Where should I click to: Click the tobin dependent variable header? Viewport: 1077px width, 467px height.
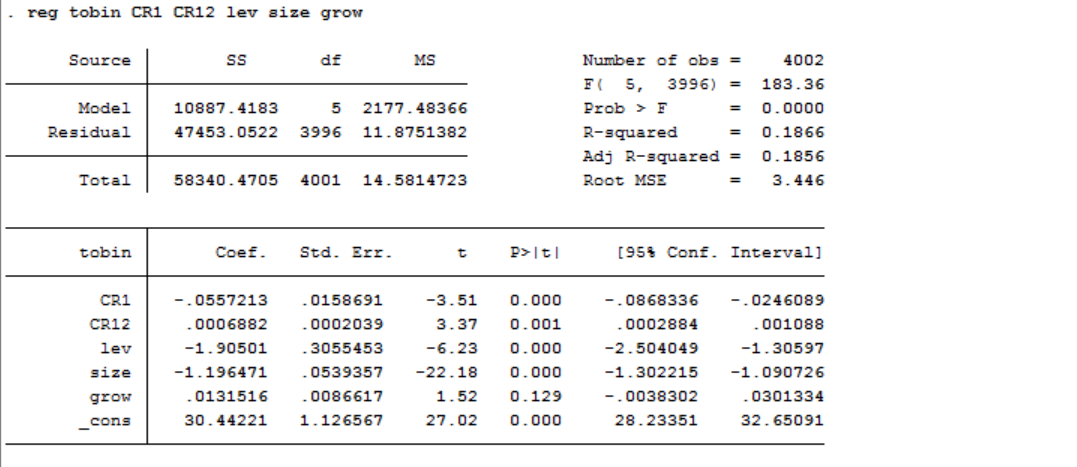coord(104,253)
